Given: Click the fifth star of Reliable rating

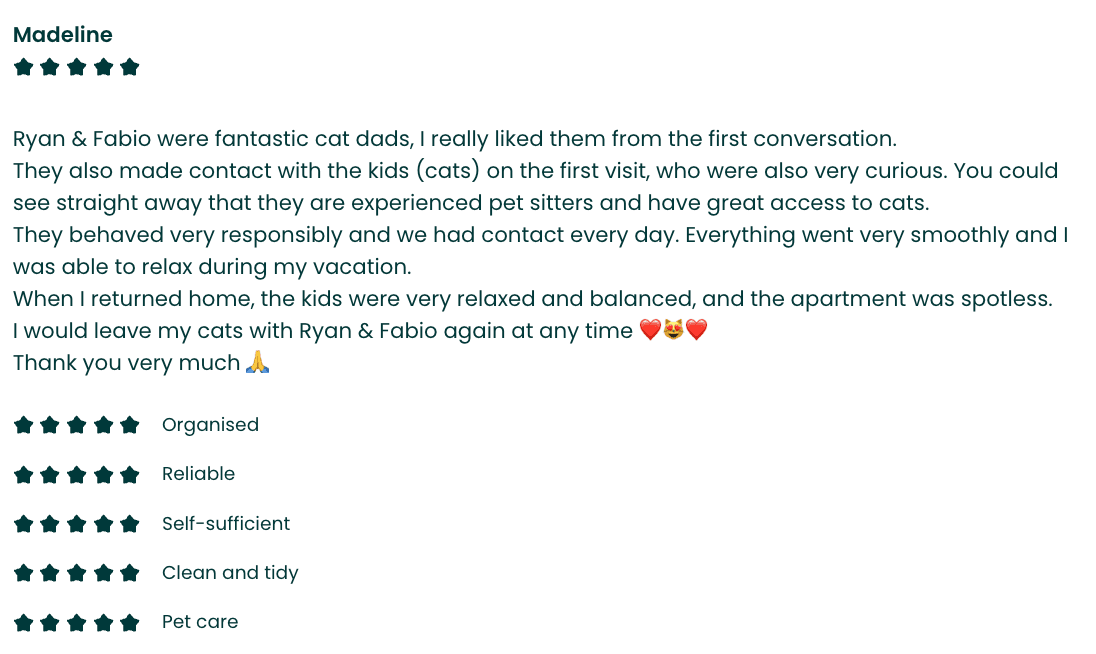Looking at the screenshot, I should [129, 475].
